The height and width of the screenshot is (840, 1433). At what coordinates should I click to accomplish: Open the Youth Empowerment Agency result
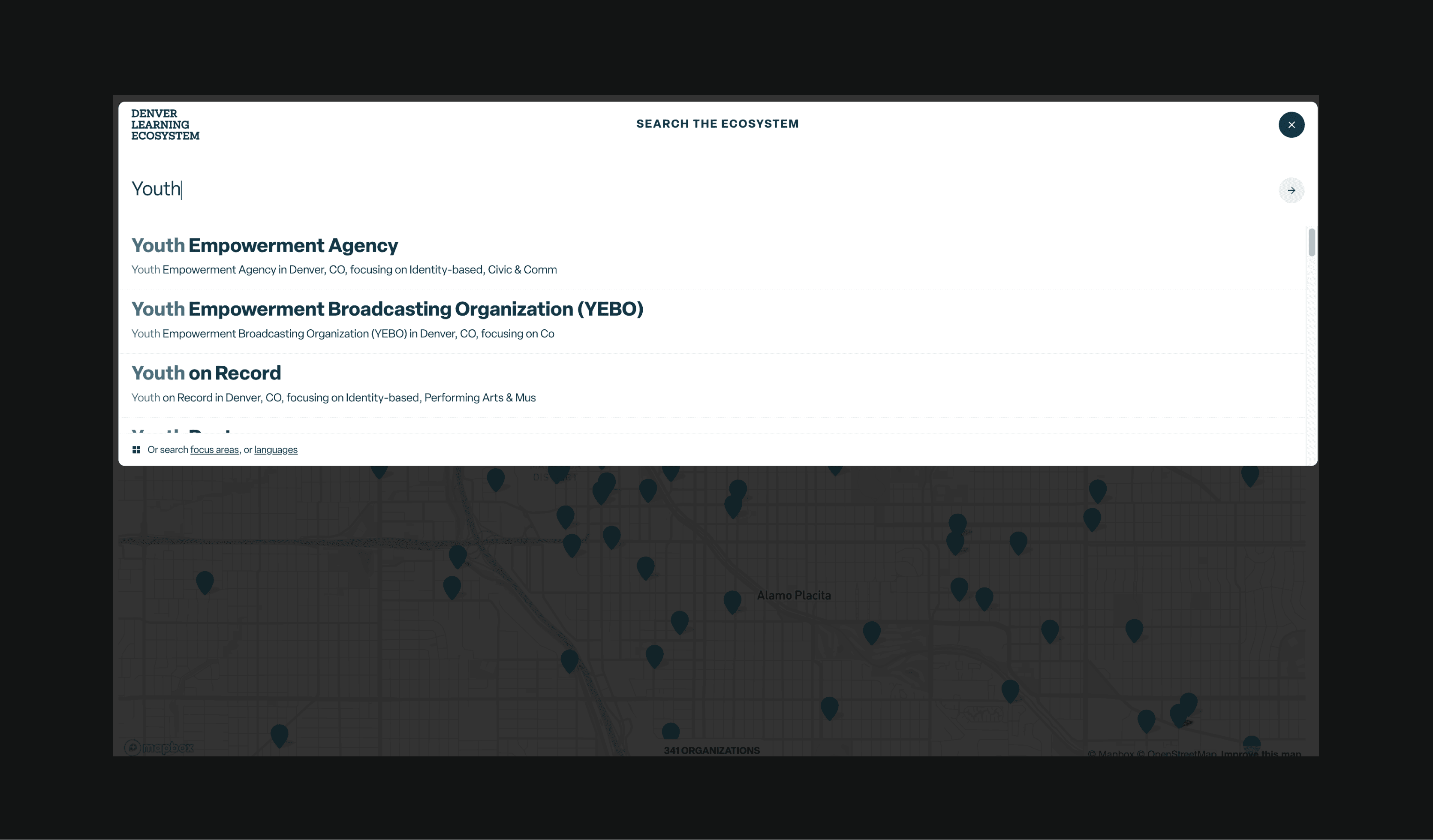[265, 246]
